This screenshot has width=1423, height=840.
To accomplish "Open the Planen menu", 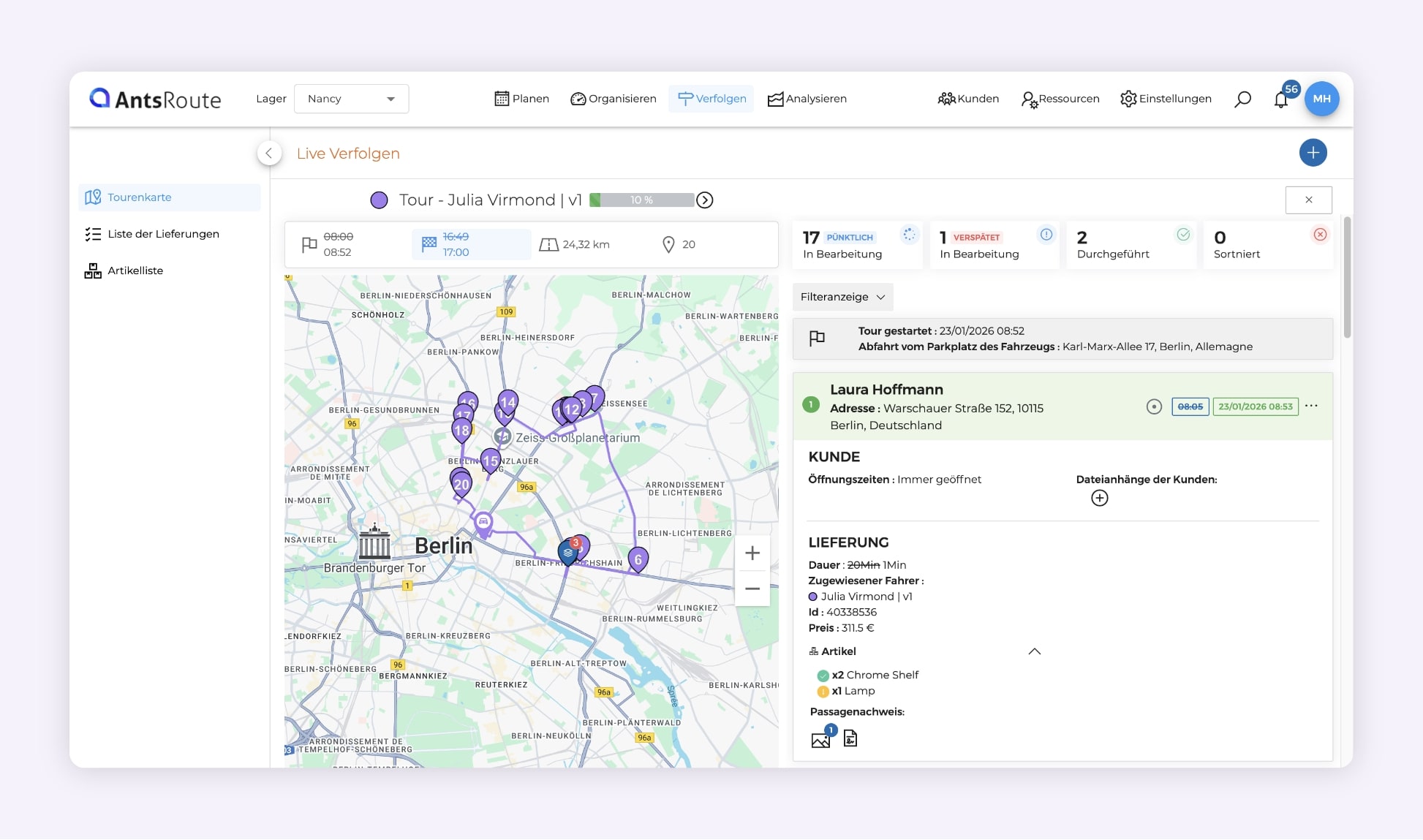I will pos(521,99).
